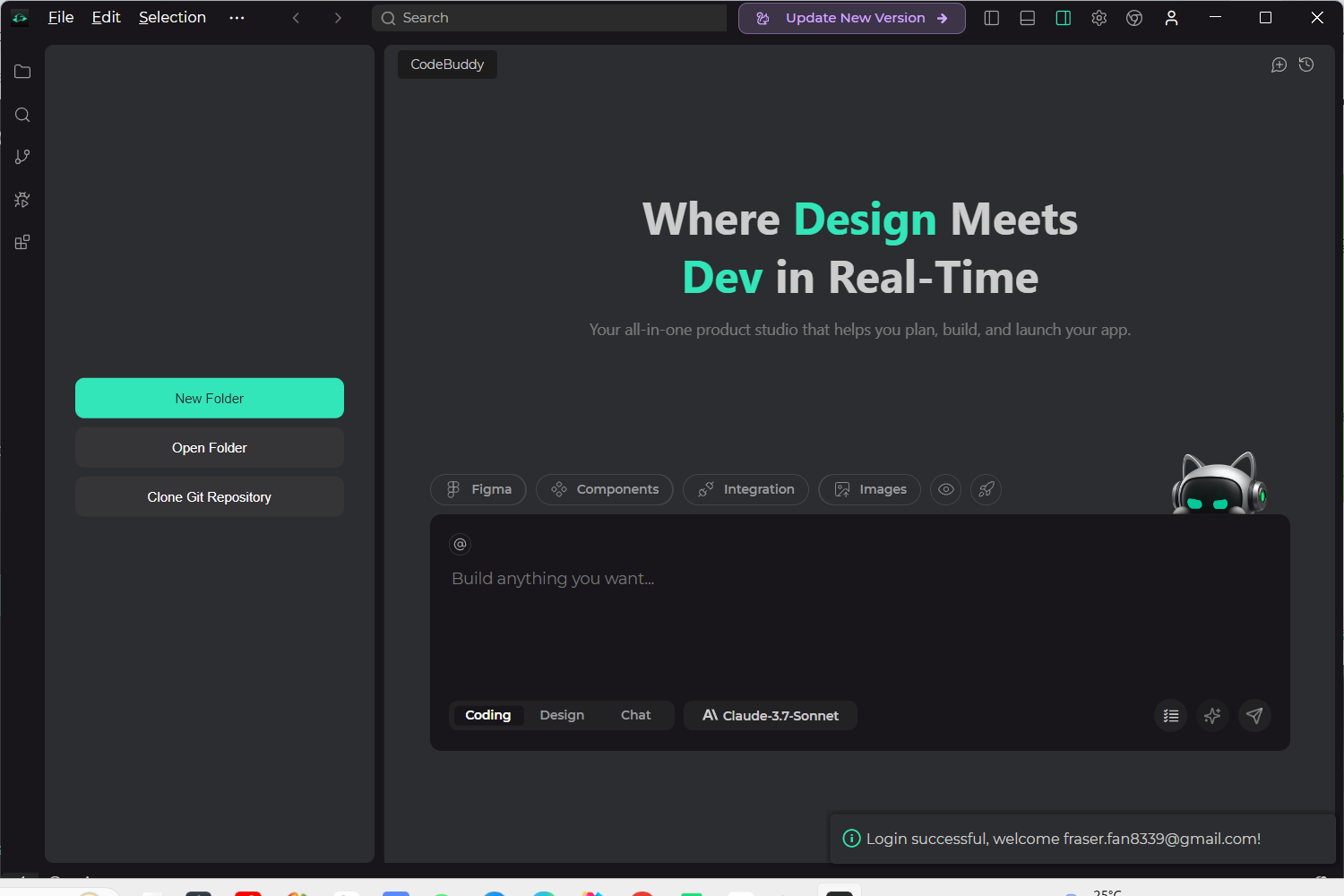1344x896 pixels.
Task: Focus the 'Build anything you want...' prompt field
Action: click(860, 579)
